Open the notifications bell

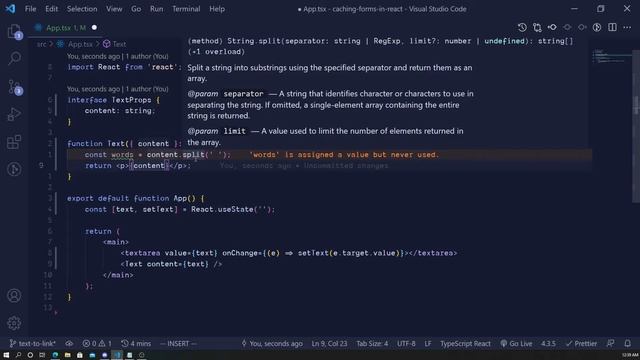(628, 344)
